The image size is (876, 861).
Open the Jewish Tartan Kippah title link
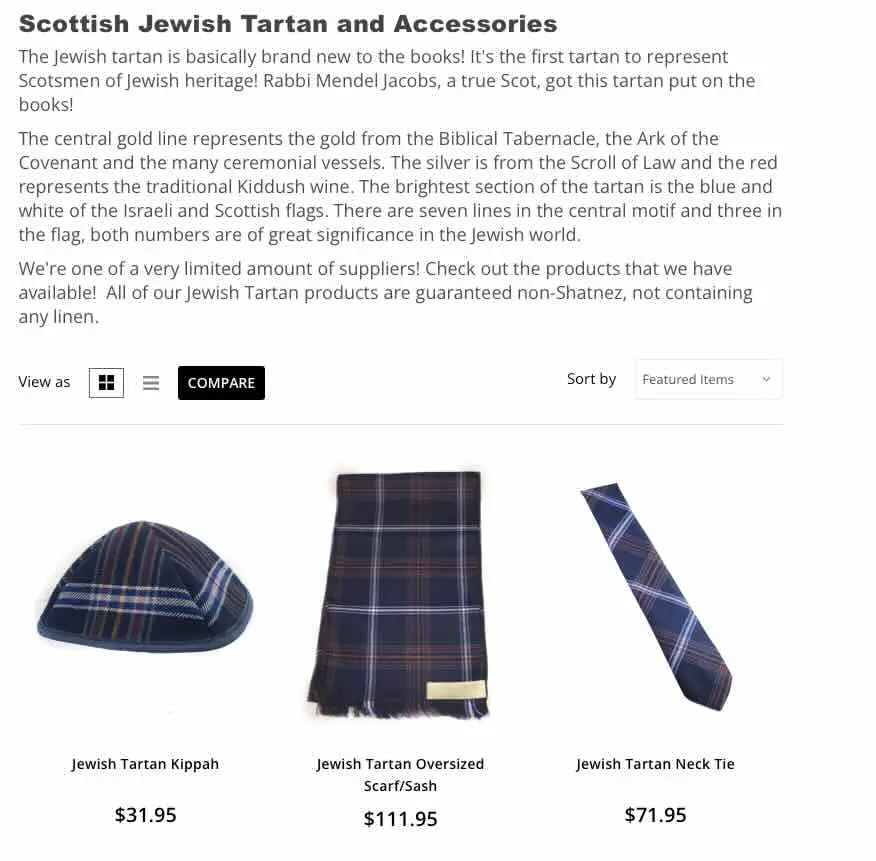click(145, 764)
